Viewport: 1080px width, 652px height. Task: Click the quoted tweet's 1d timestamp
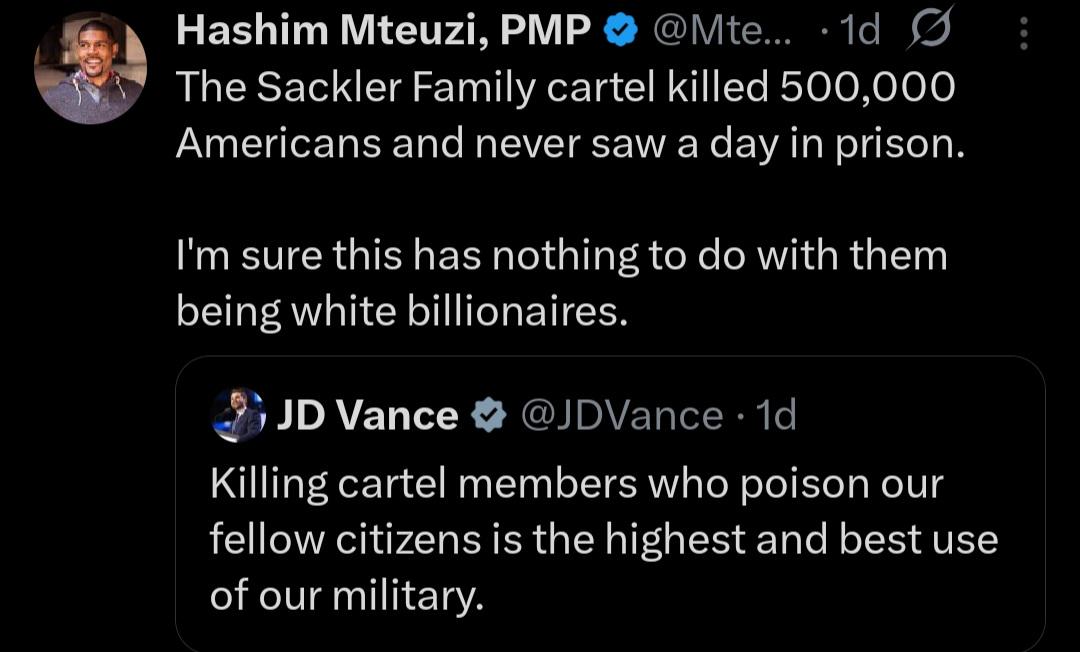point(776,415)
